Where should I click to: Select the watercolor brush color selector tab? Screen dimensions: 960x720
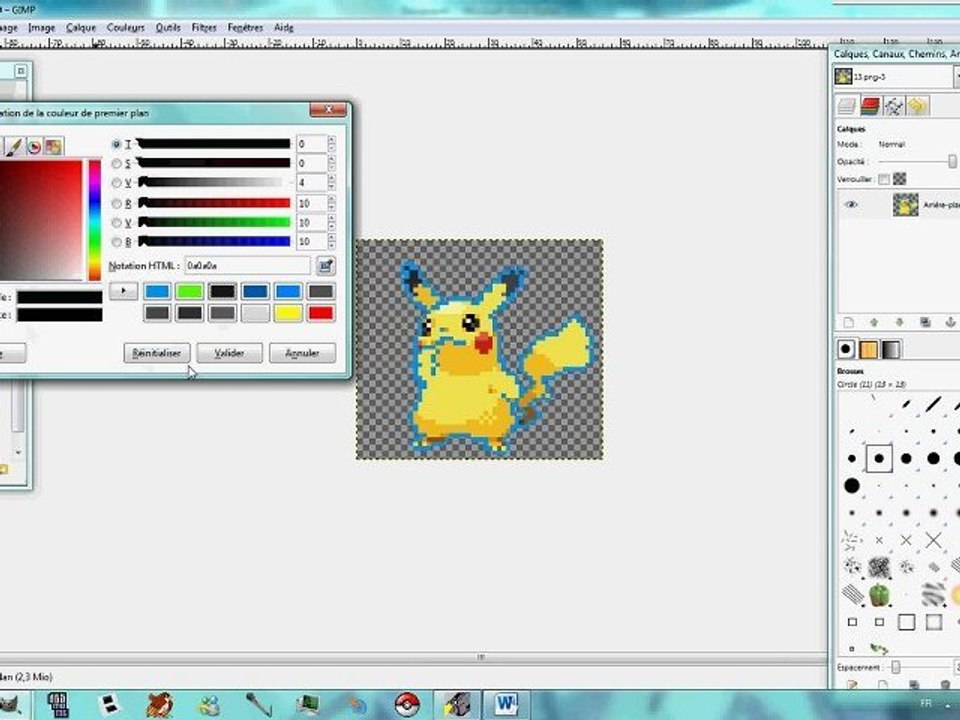click(13, 146)
